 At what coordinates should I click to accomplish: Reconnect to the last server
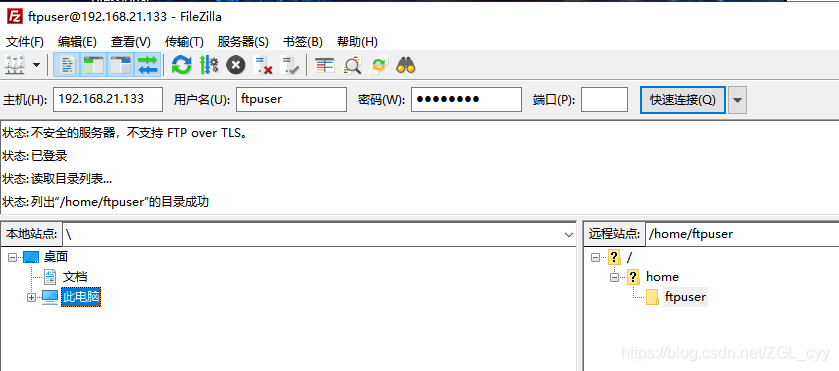pos(290,65)
